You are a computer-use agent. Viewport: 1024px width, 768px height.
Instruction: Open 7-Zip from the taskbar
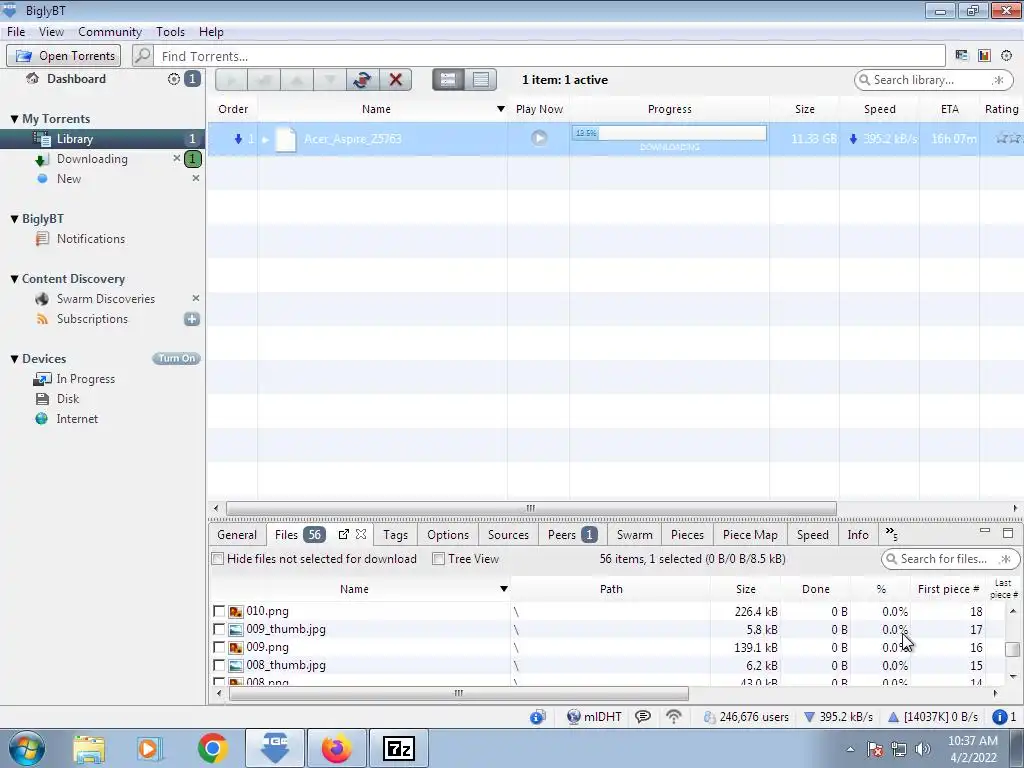click(x=399, y=748)
